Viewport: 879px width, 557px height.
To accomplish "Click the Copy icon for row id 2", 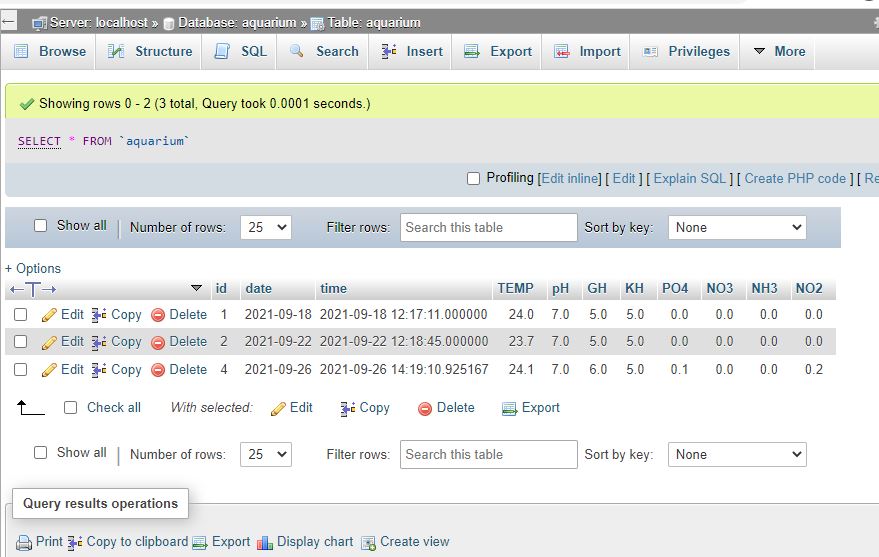I will point(99,342).
